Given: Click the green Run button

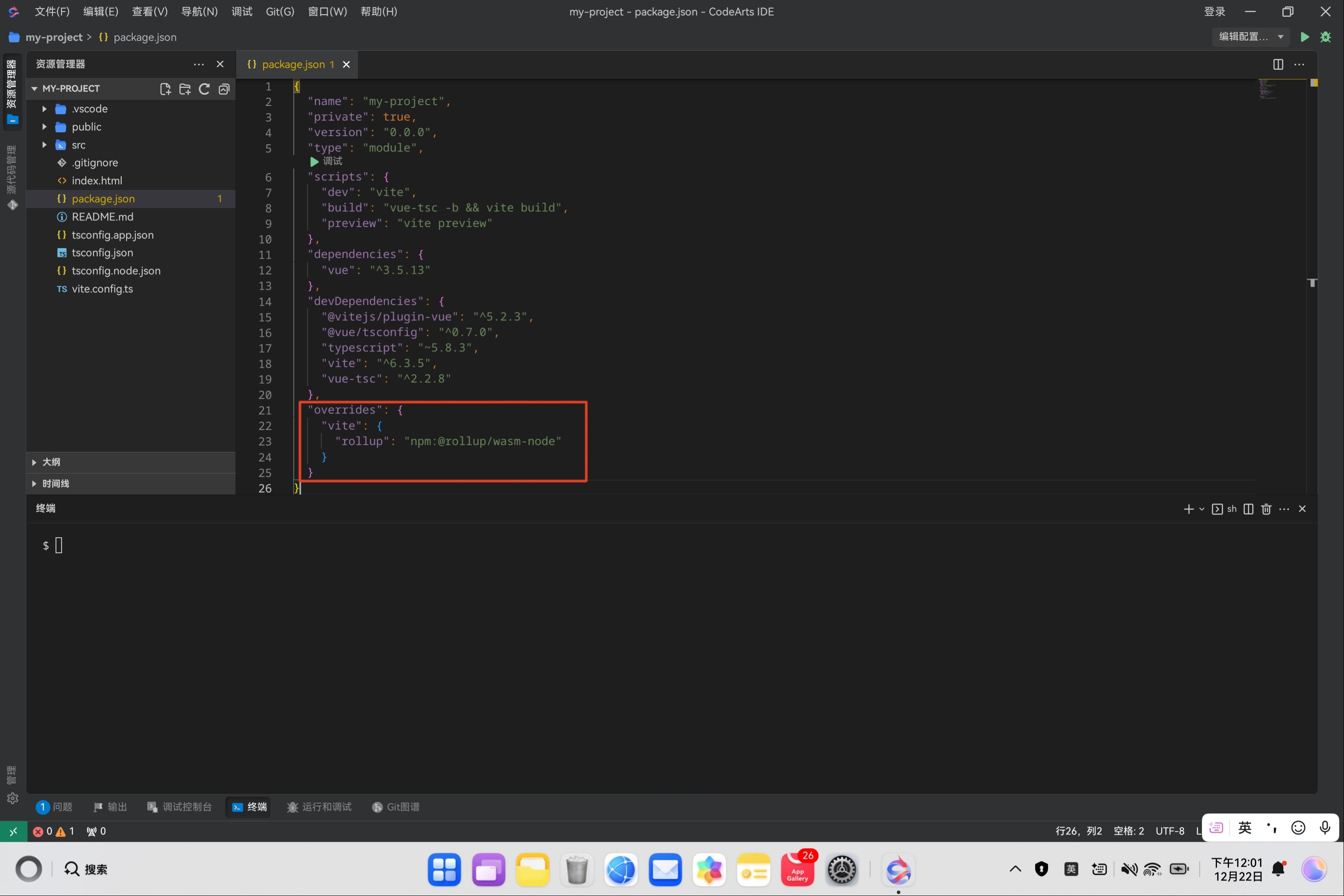Looking at the screenshot, I should coord(1304,37).
